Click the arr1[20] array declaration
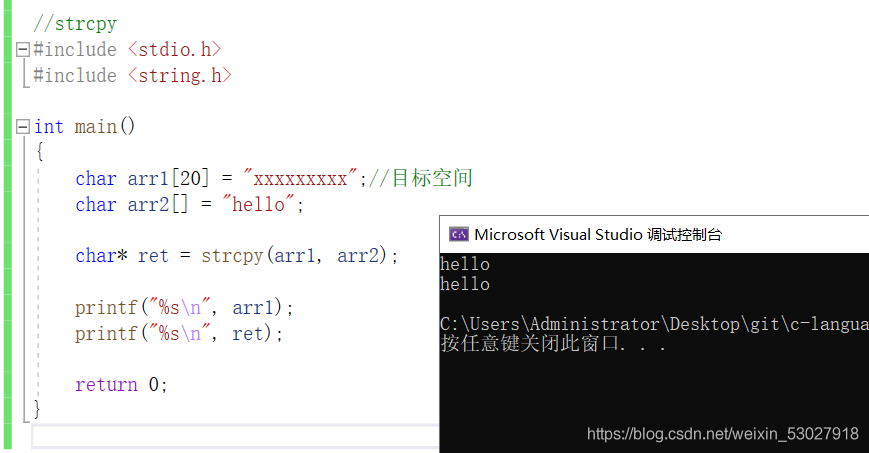869x453 pixels. tap(168, 179)
